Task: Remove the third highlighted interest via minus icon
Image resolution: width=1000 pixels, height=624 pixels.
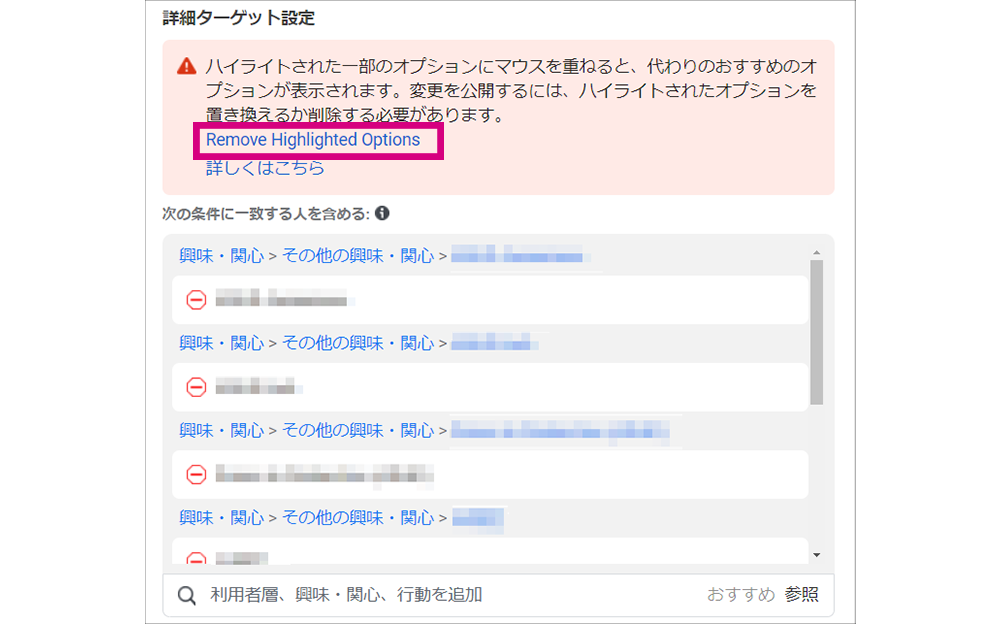Action: 196,474
